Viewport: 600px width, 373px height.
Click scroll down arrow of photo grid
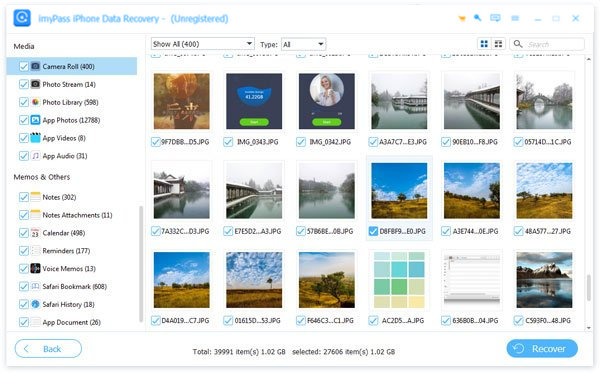589,327
